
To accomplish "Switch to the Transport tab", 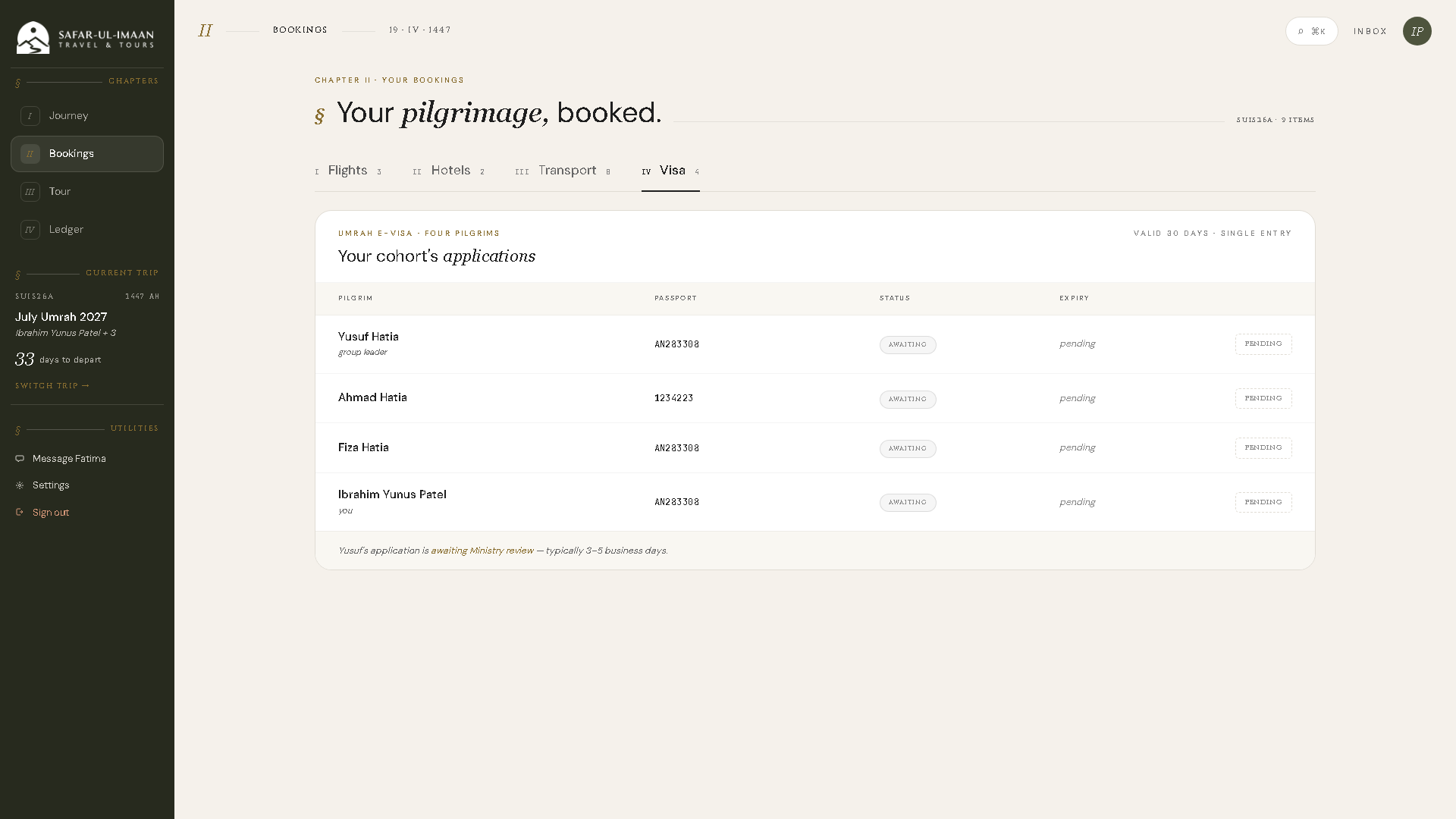I will click(x=563, y=171).
